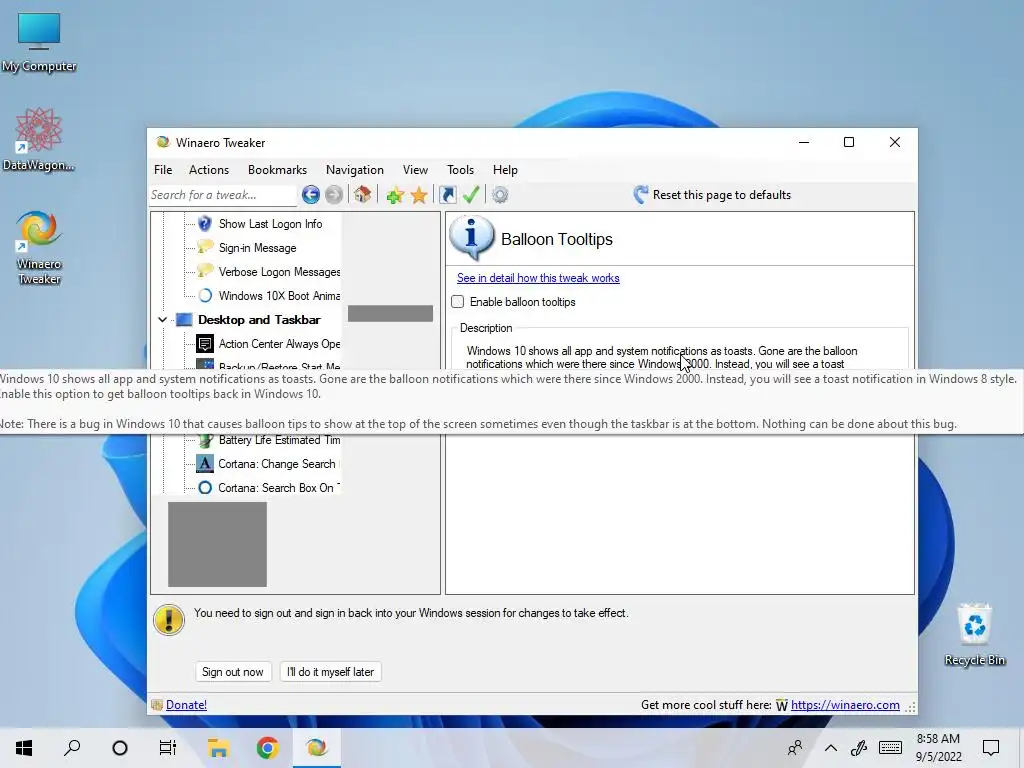Open settings gear in the Winaero toolbar
1024x768 pixels.
(500, 195)
